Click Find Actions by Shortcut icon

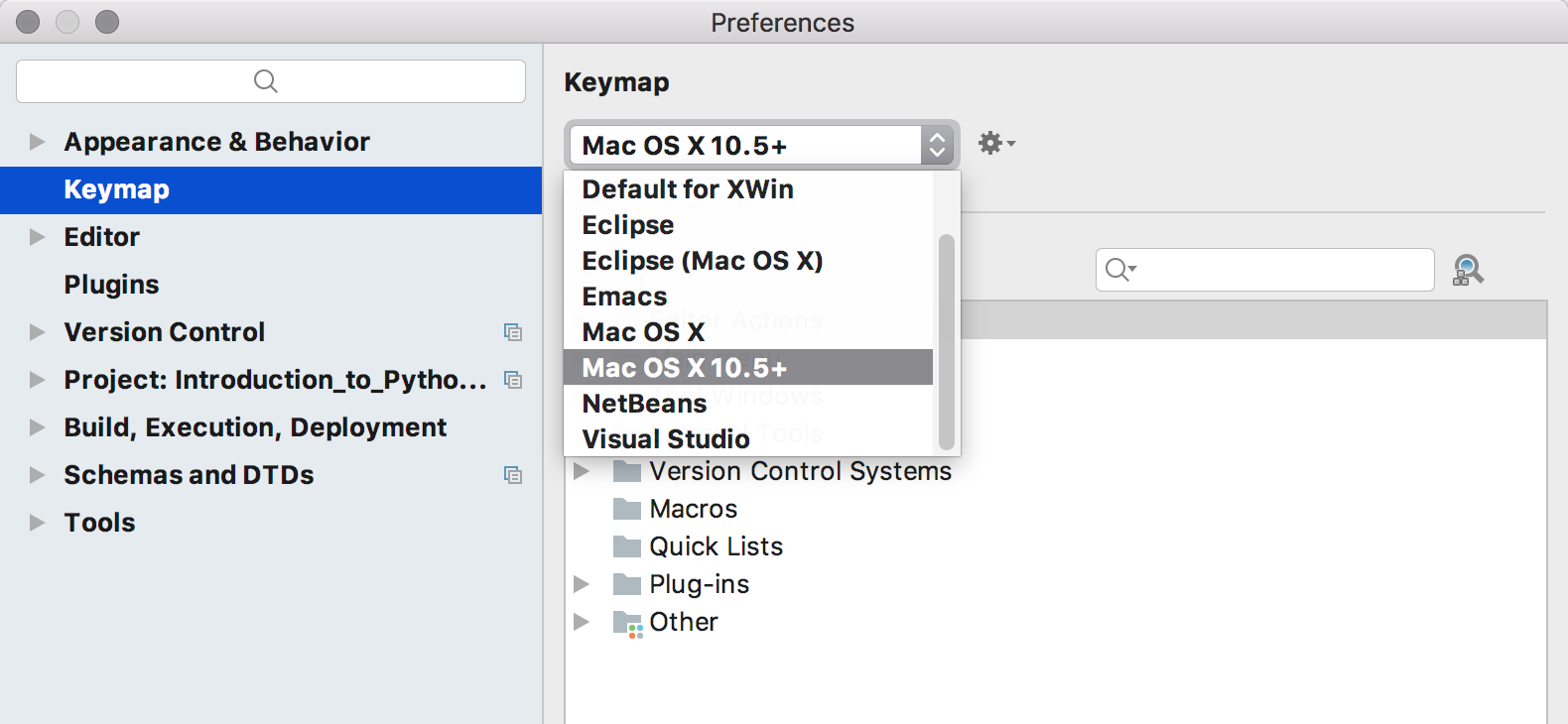pyautogui.click(x=1468, y=270)
